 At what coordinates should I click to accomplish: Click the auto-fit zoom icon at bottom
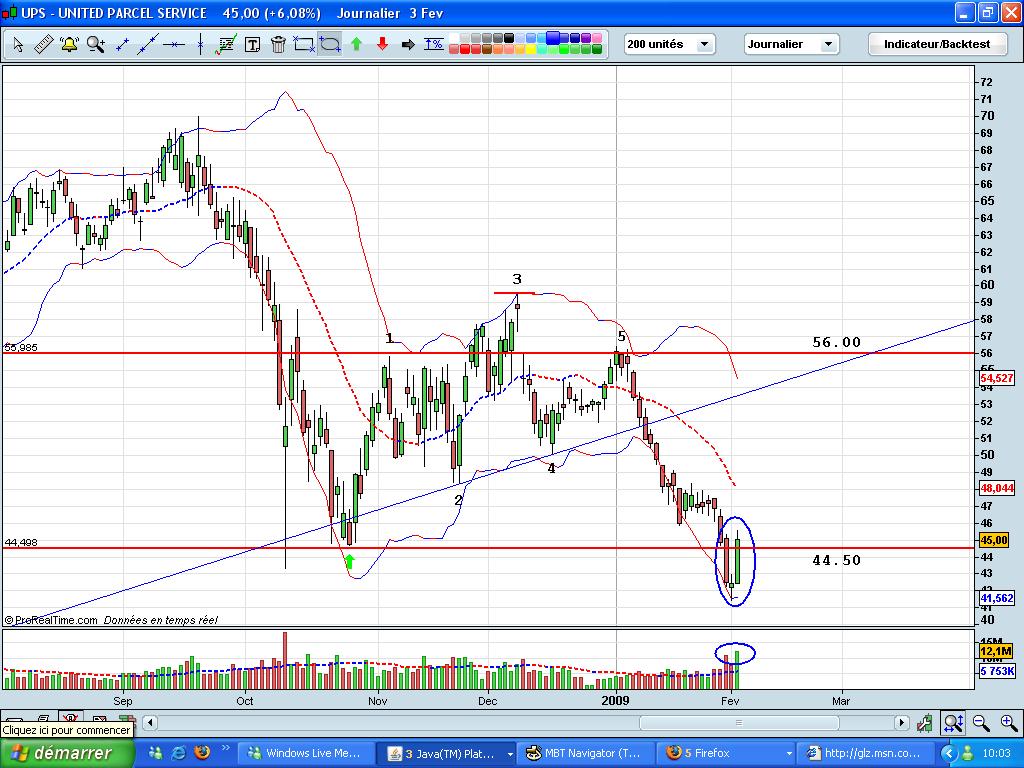pos(953,723)
